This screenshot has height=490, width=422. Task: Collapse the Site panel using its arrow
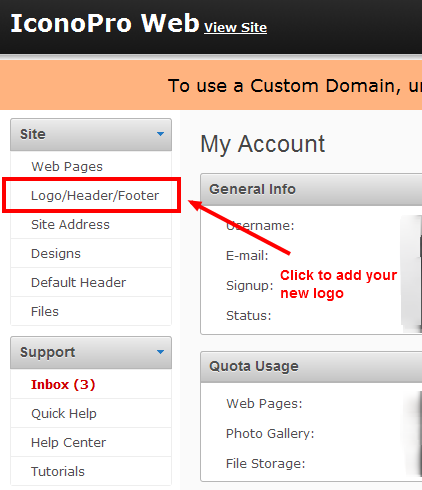coord(160,134)
